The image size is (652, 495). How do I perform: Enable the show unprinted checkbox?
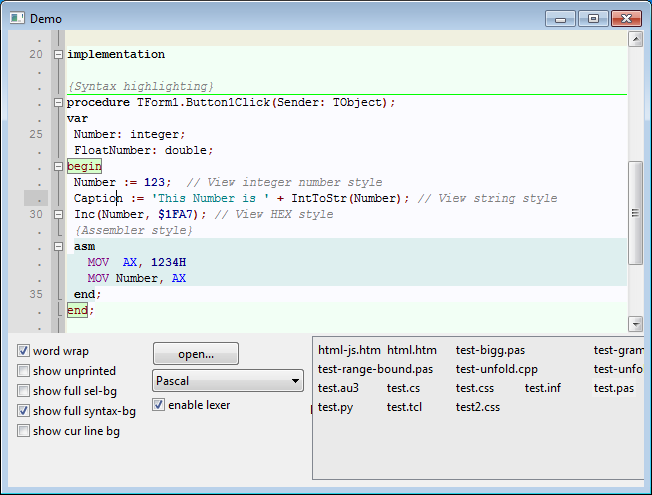click(x=23, y=371)
